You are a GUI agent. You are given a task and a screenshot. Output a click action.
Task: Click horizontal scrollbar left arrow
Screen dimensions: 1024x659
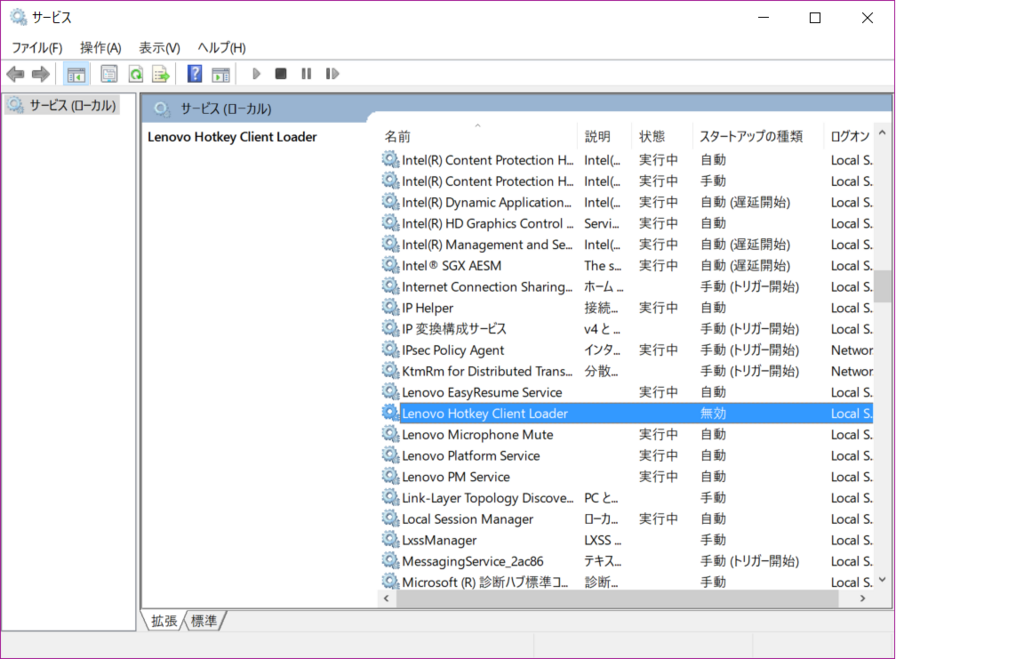387,598
